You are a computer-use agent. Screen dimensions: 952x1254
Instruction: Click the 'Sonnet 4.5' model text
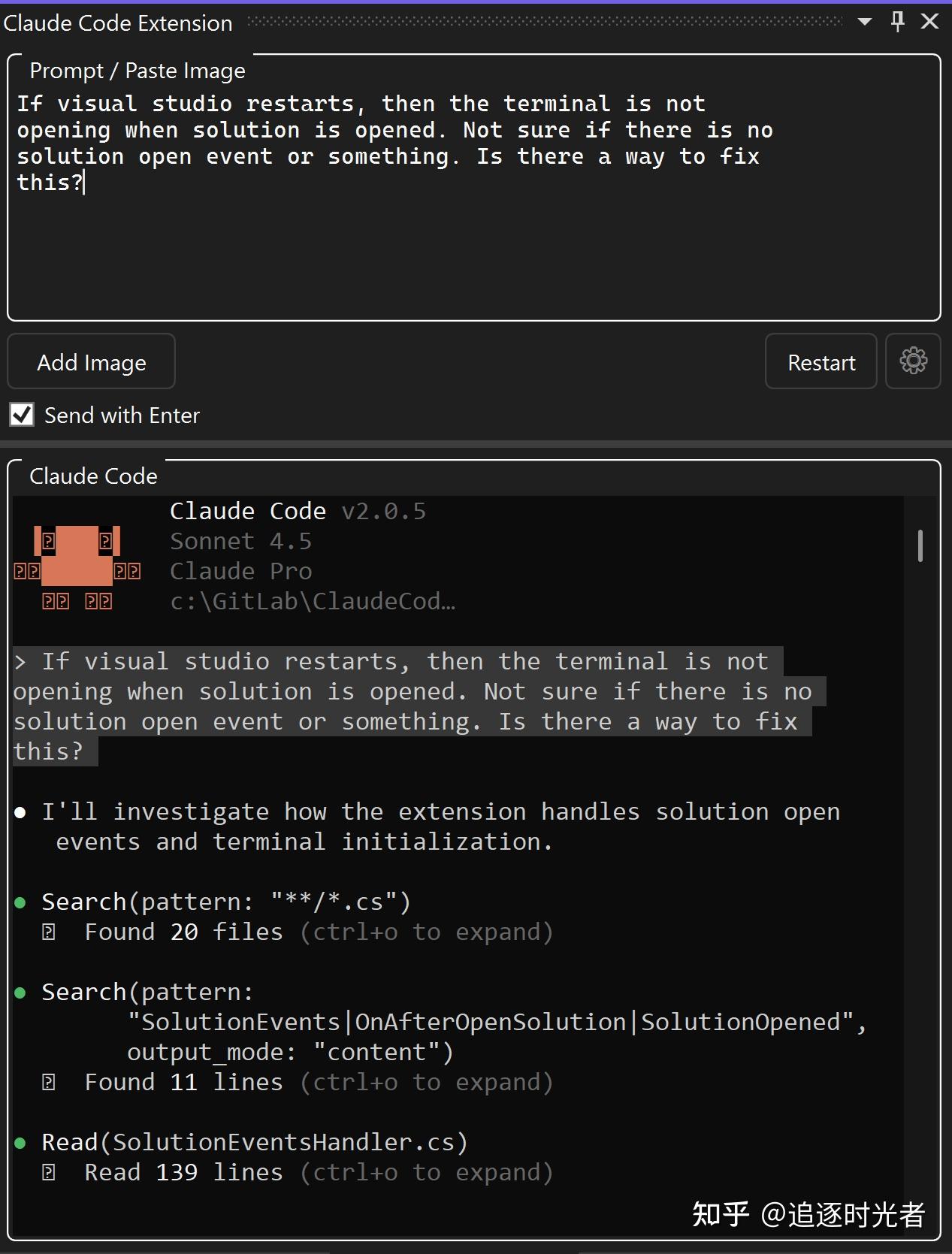tap(240, 541)
